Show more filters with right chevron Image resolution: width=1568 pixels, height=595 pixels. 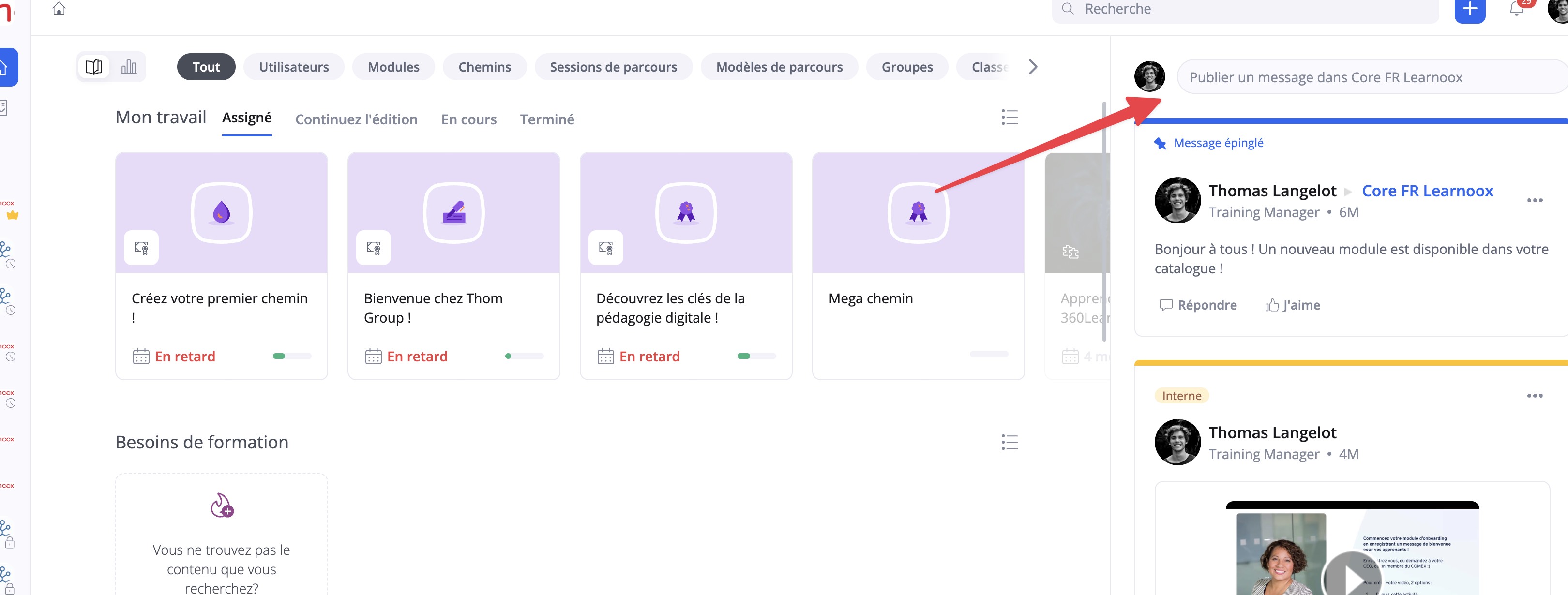click(x=1033, y=67)
